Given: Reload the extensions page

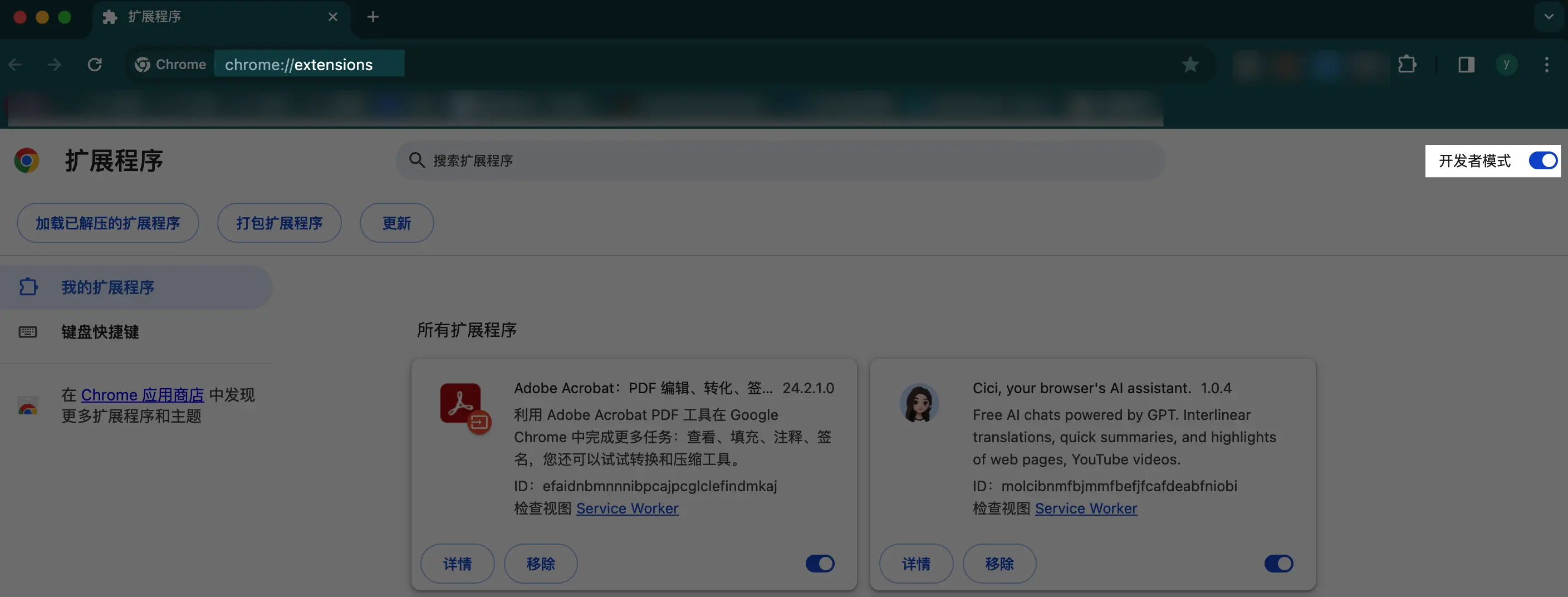Looking at the screenshot, I should coord(95,65).
